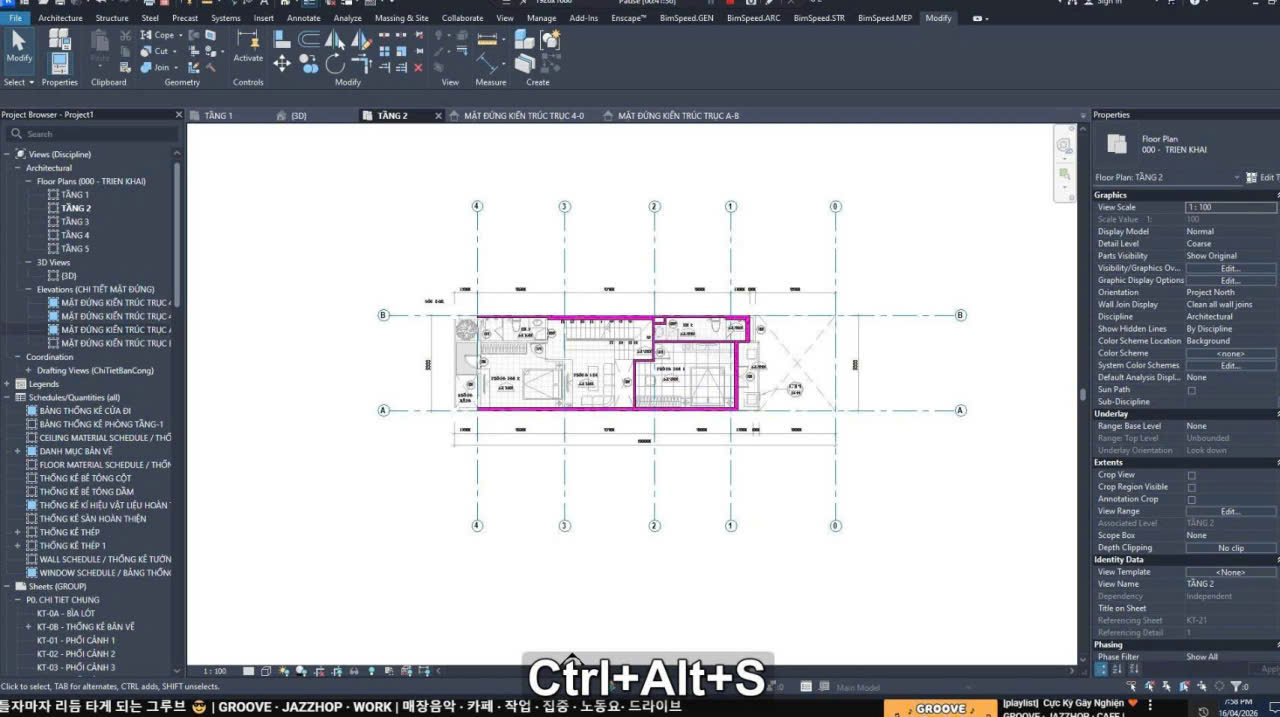Activate the Aligned Dimension measure tool

[487, 41]
